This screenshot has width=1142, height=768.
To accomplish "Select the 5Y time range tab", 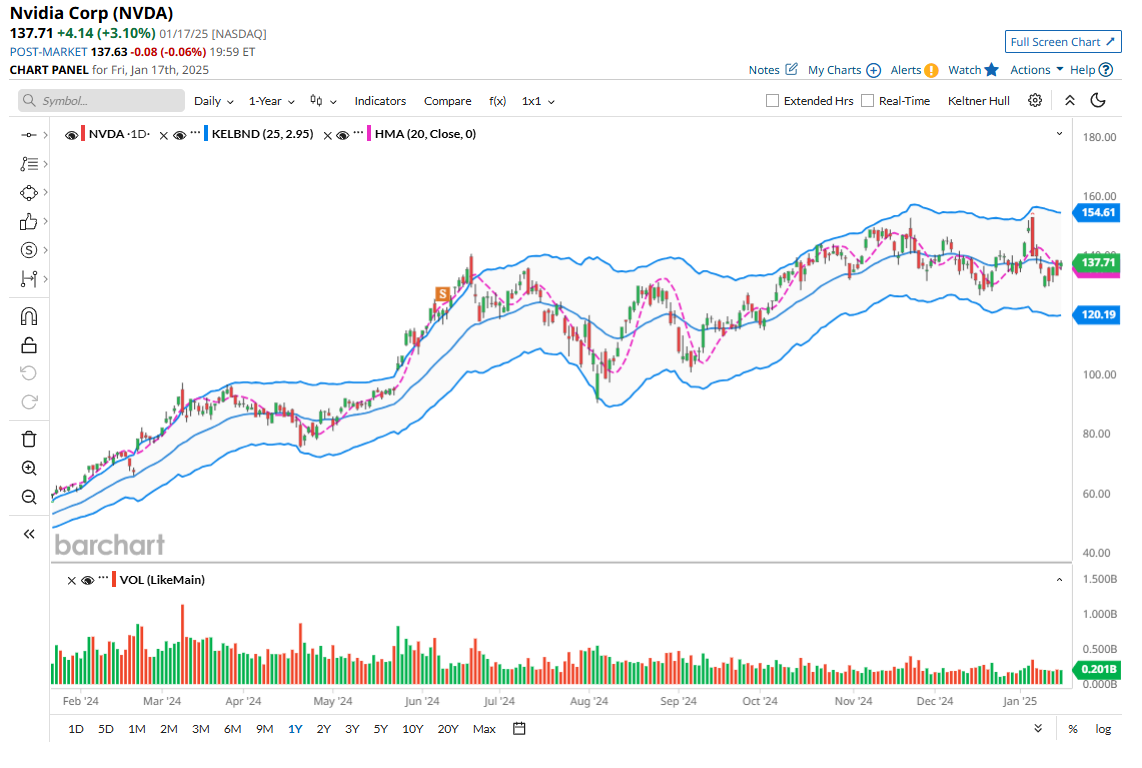I will click(x=380, y=729).
